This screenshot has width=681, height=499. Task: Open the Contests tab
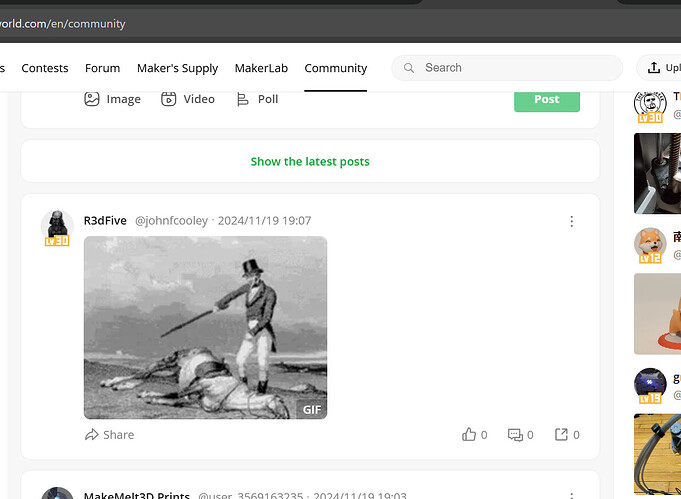click(45, 68)
